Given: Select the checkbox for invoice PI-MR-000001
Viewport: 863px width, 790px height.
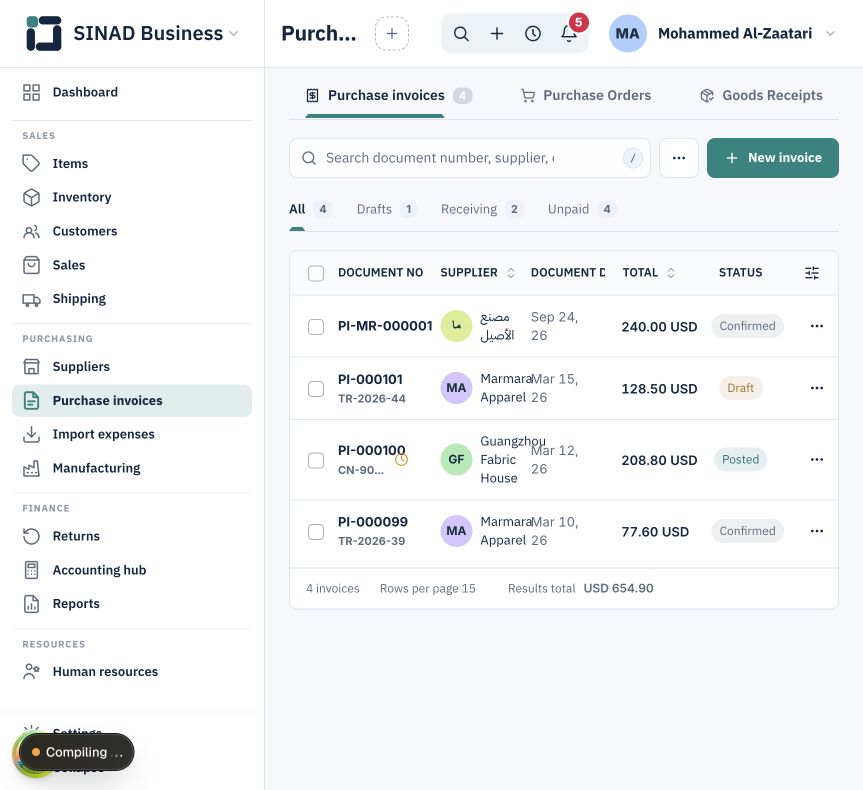Looking at the screenshot, I should point(316,326).
